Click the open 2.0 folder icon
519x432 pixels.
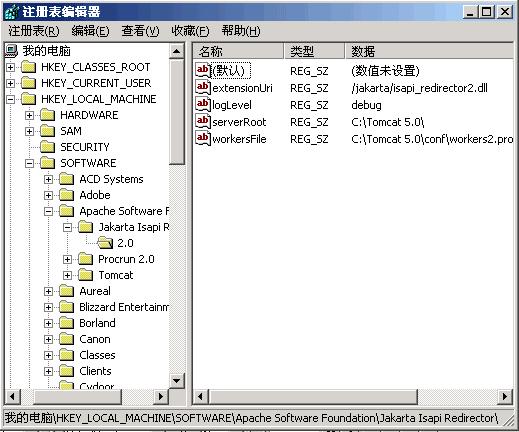(105, 243)
